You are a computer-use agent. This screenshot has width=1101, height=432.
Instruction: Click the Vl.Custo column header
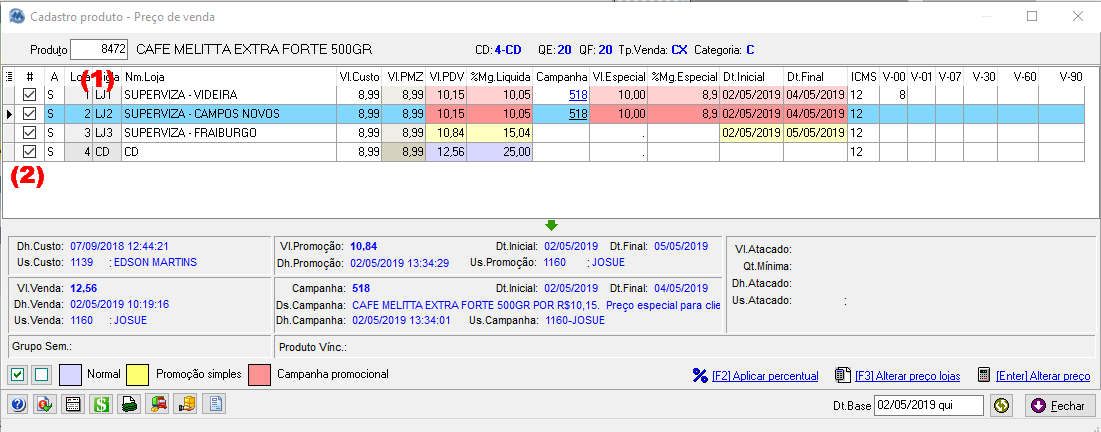tap(358, 76)
